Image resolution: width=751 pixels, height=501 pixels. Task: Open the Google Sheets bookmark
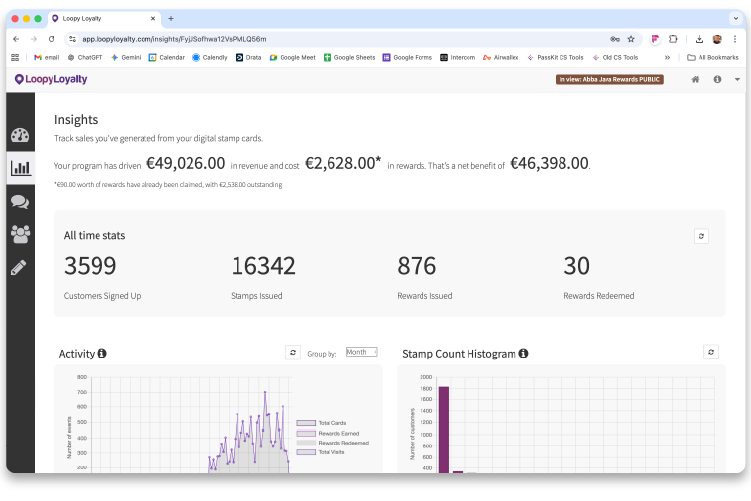click(350, 57)
